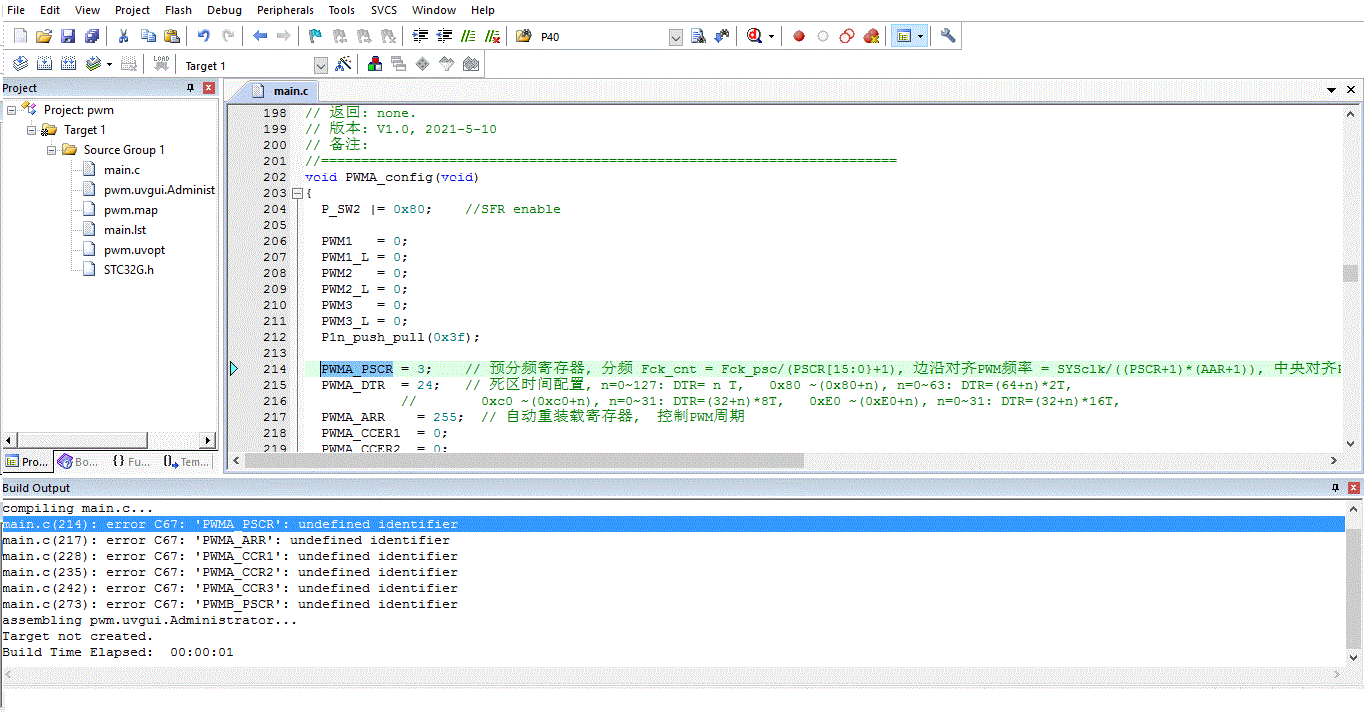
Task: Build the target files
Action: (x=44, y=64)
